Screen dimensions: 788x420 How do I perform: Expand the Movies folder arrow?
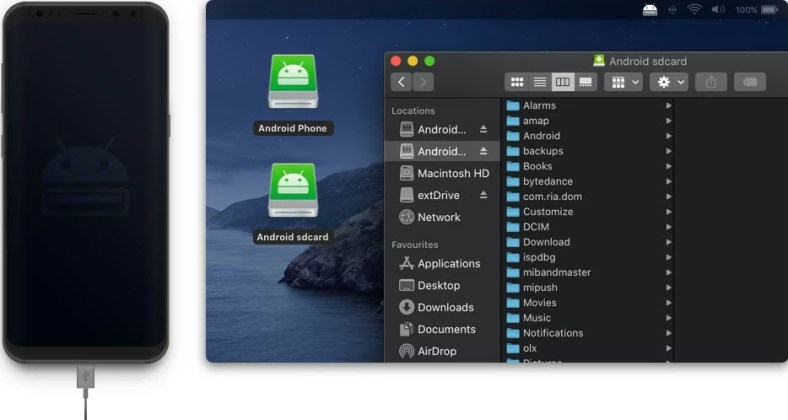pyautogui.click(x=668, y=302)
